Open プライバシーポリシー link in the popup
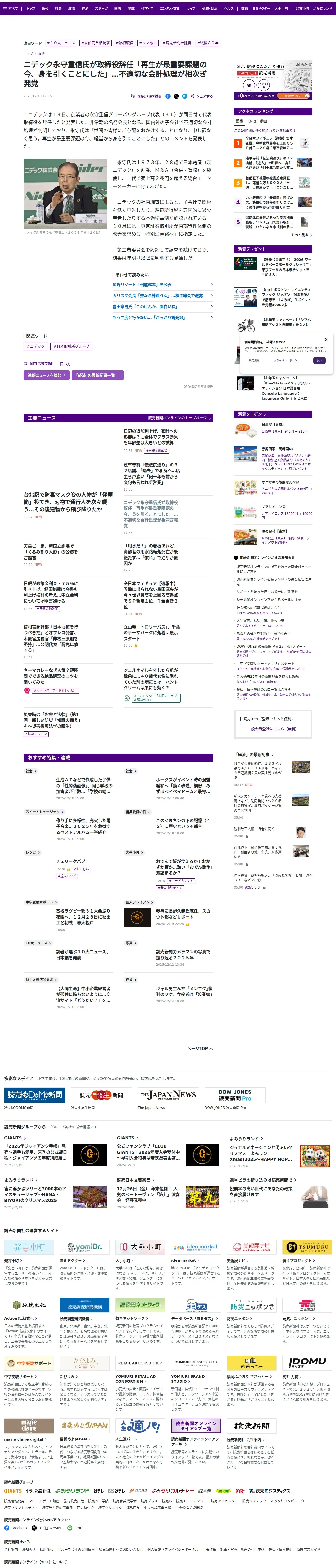 pos(287,360)
